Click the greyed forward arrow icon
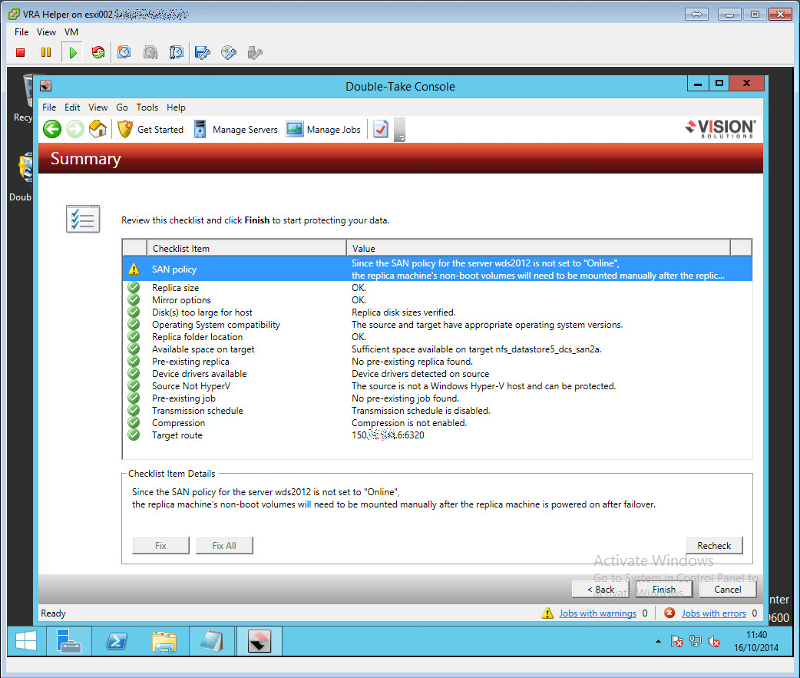Screen dimensions: 800x678 (75, 129)
